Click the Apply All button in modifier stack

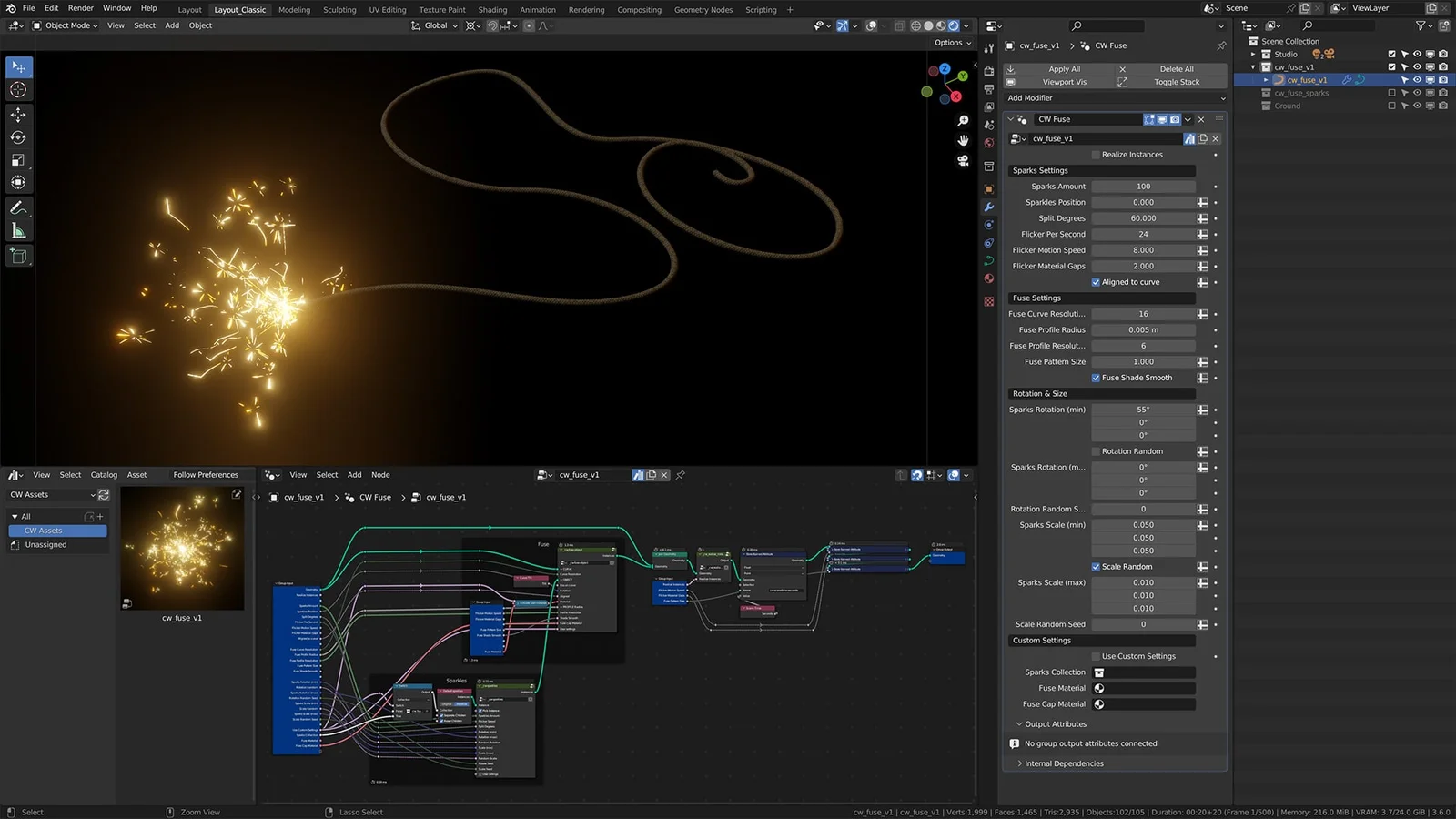1064,69
